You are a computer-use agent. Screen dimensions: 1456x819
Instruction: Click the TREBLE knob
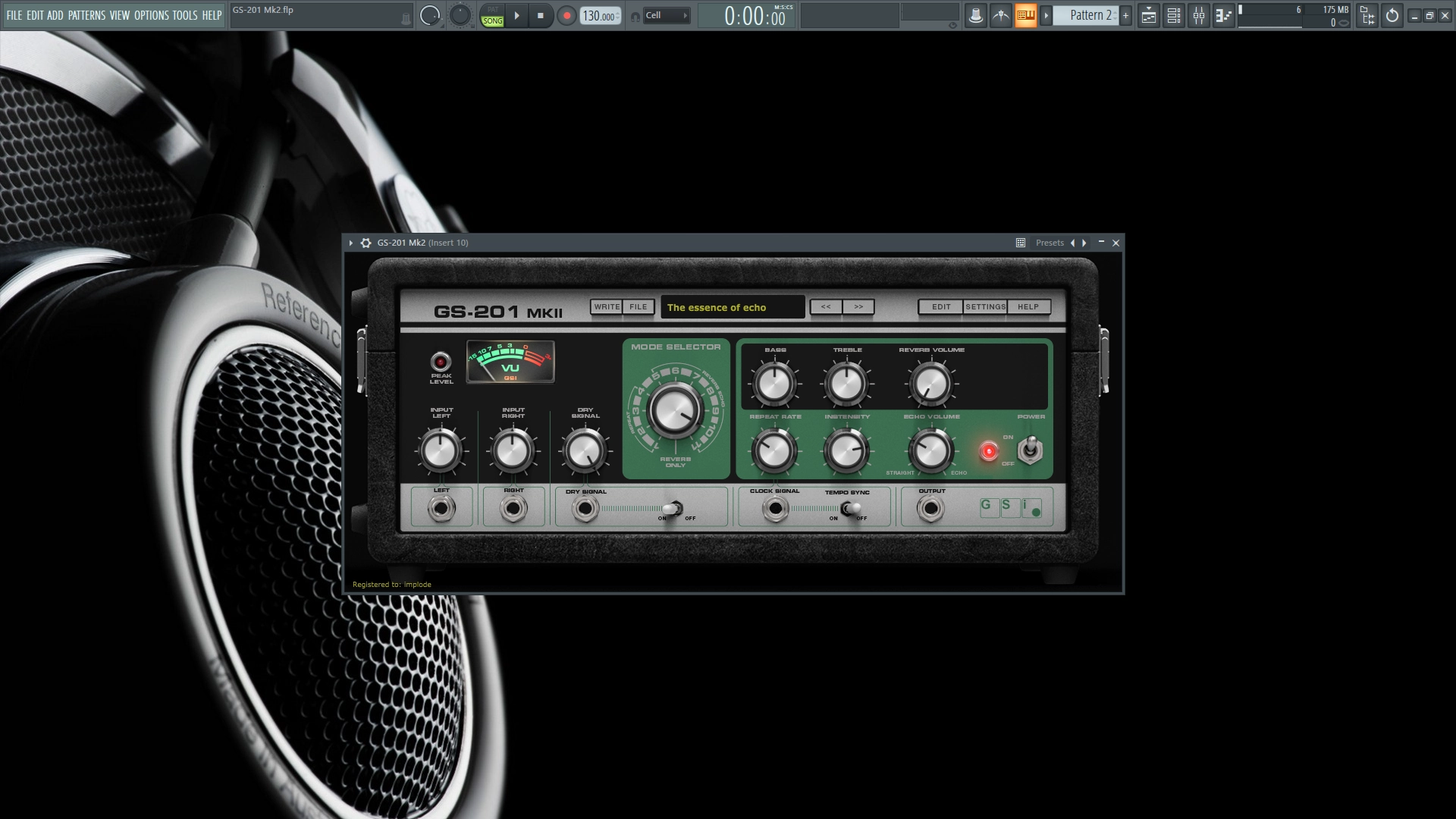coord(846,384)
